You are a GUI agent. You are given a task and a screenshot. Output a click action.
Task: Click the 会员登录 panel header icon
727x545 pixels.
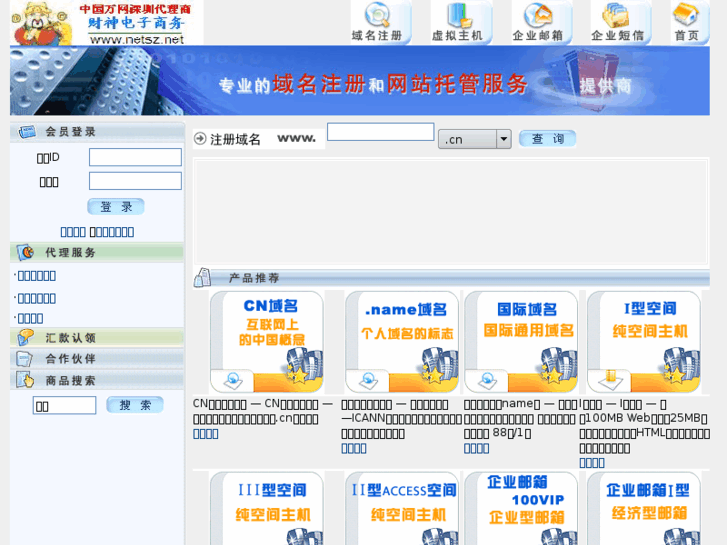coord(27,132)
